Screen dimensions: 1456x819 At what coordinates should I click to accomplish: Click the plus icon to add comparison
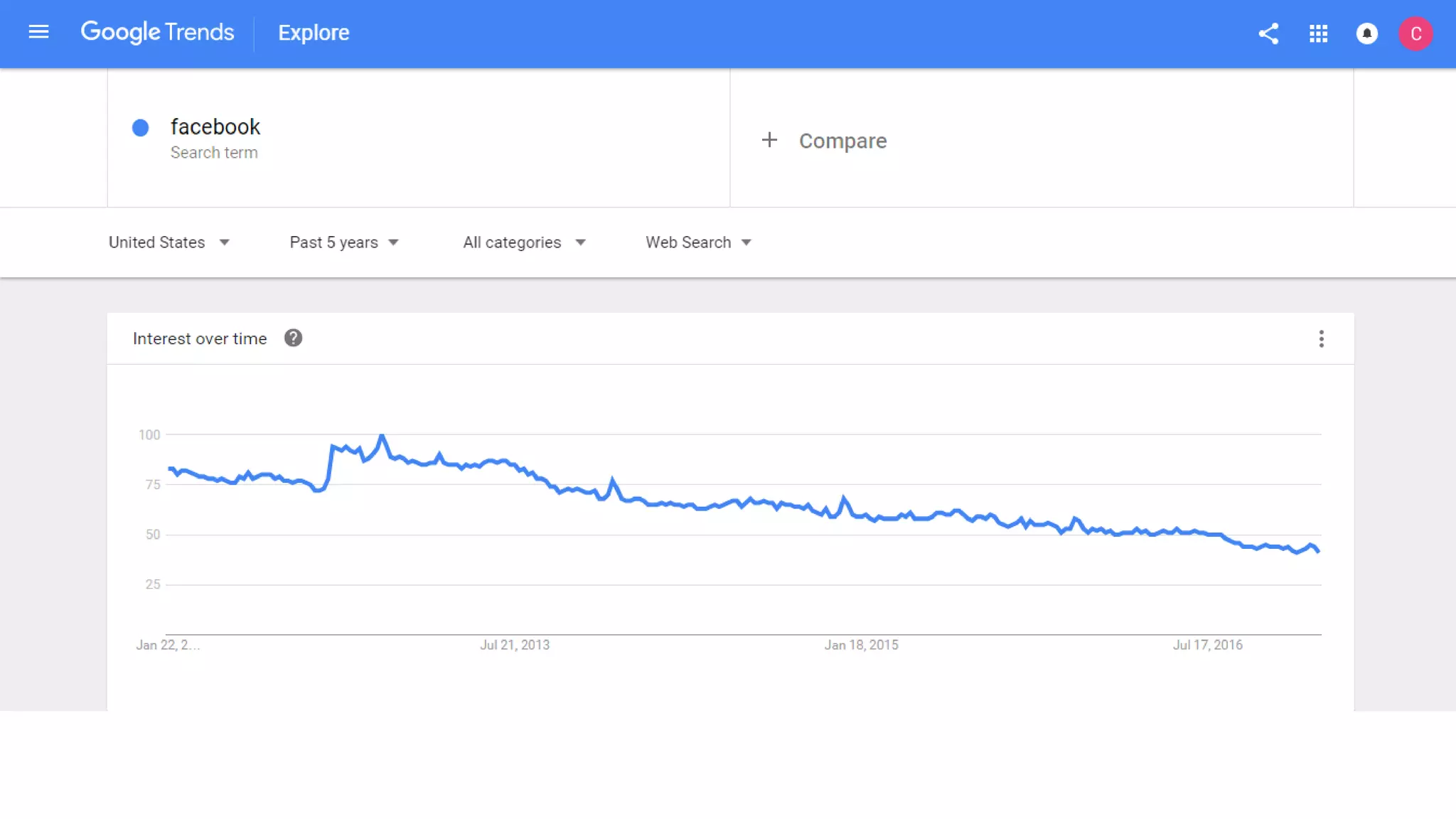769,140
